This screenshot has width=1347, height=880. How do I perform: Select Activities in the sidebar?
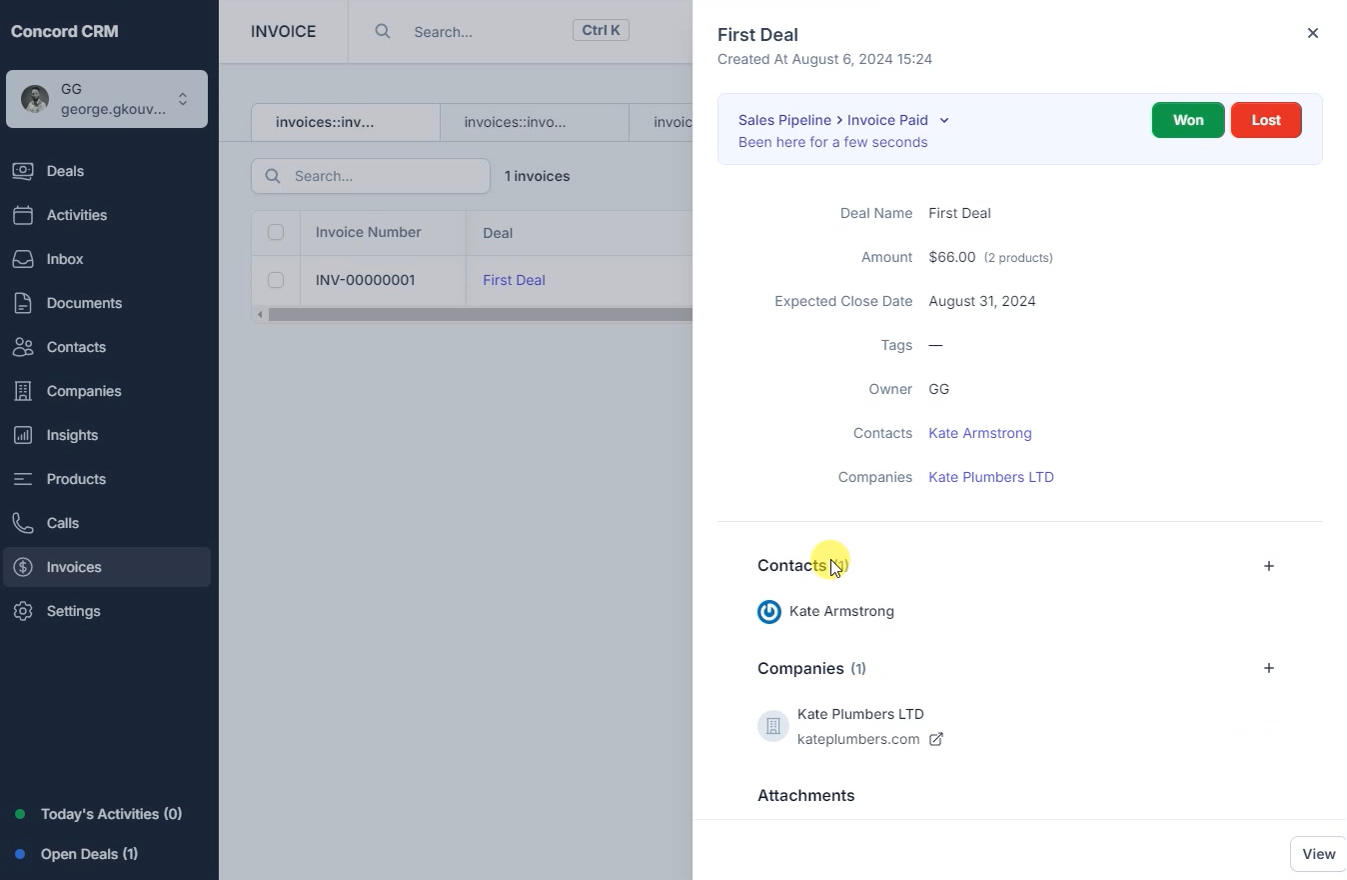(77, 215)
